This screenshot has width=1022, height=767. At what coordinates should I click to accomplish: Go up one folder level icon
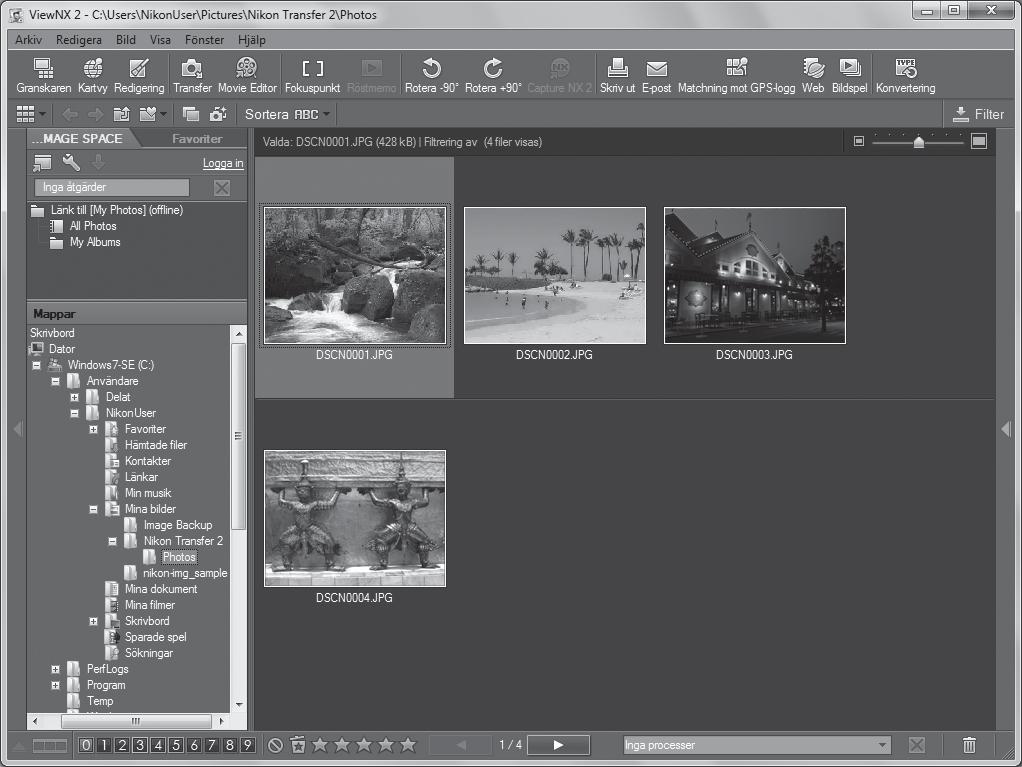coord(121,115)
